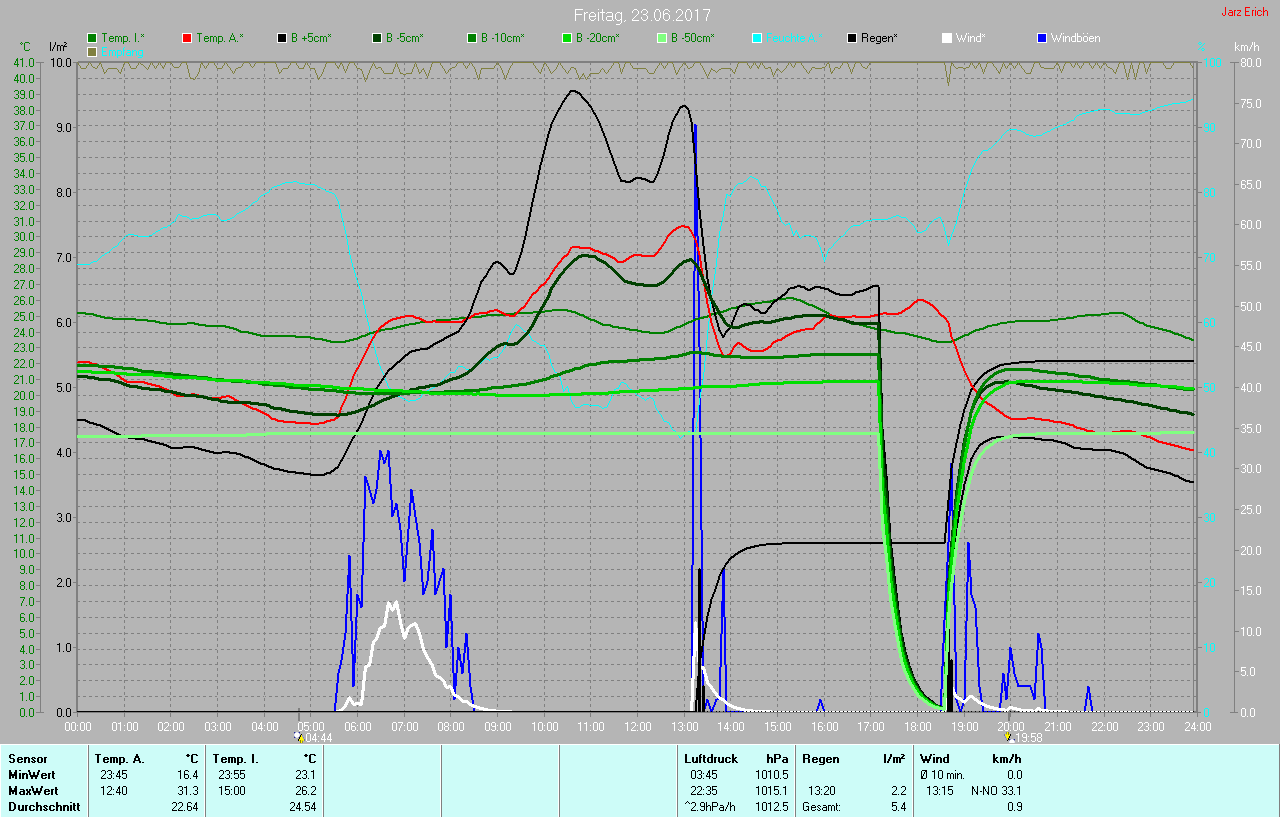Click the "B -10cm*" legend label
The width and height of the screenshot is (1280, 817).
point(502,38)
